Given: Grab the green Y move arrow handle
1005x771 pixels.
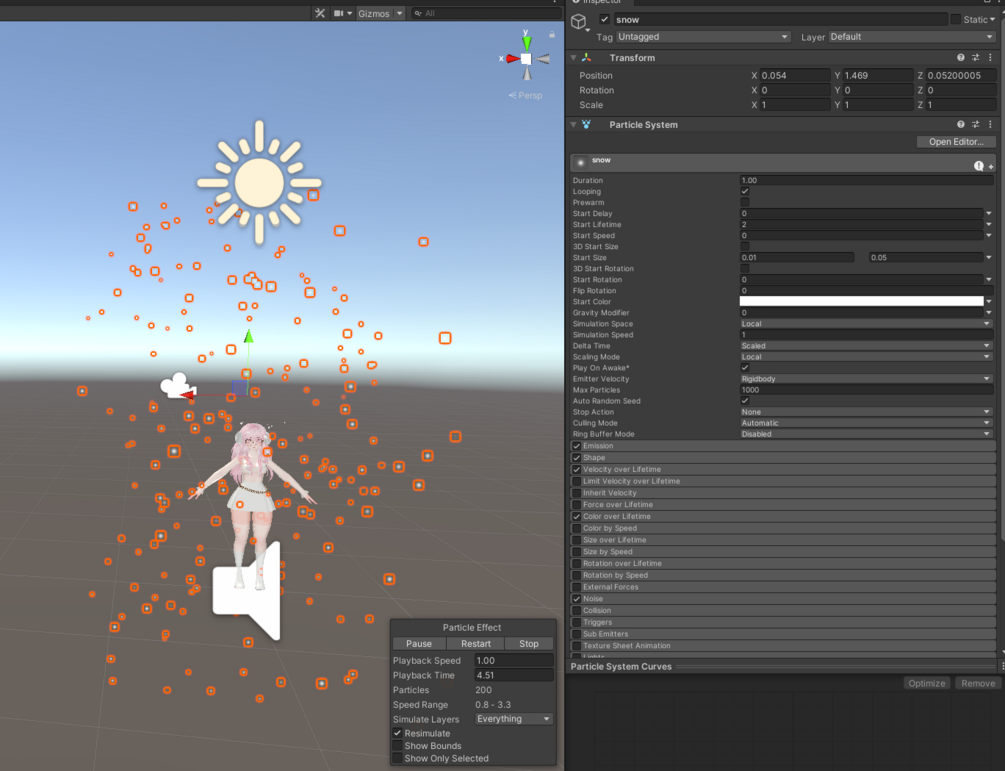Looking at the screenshot, I should pyautogui.click(x=249, y=336).
